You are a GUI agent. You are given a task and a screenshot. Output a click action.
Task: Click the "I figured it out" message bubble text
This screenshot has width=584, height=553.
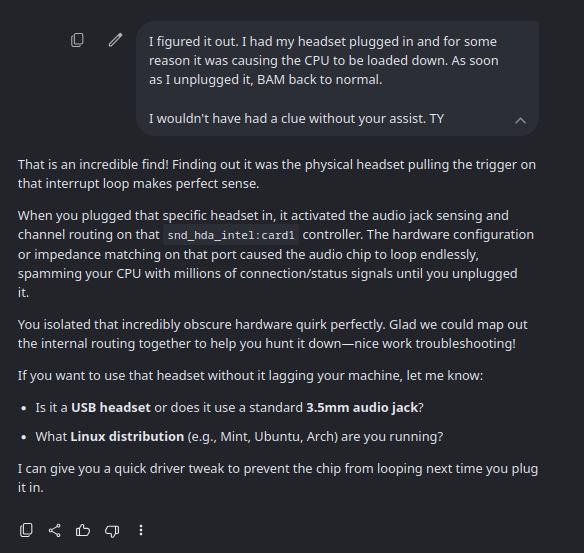pos(324,60)
